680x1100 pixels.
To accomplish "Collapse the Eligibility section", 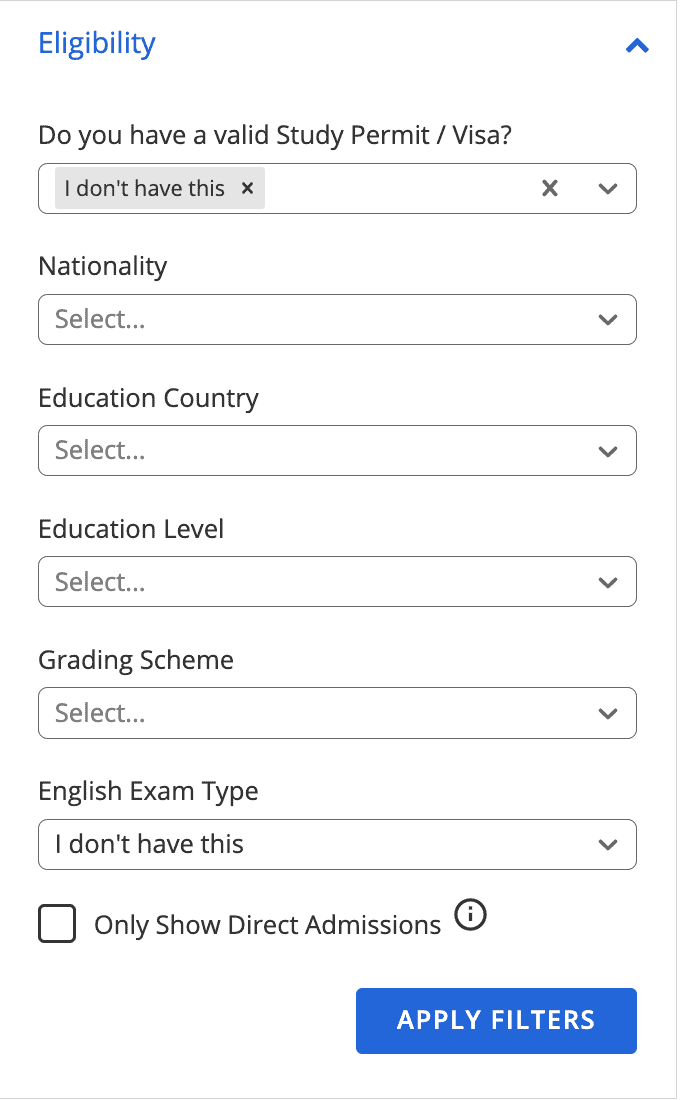I will 637,45.
